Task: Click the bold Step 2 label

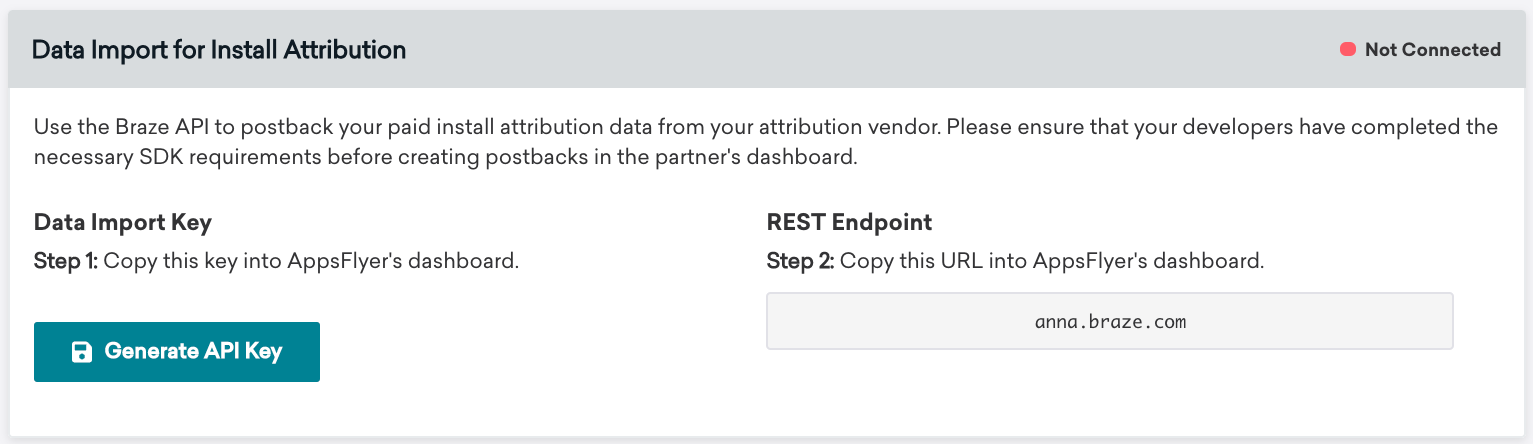Action: click(801, 262)
